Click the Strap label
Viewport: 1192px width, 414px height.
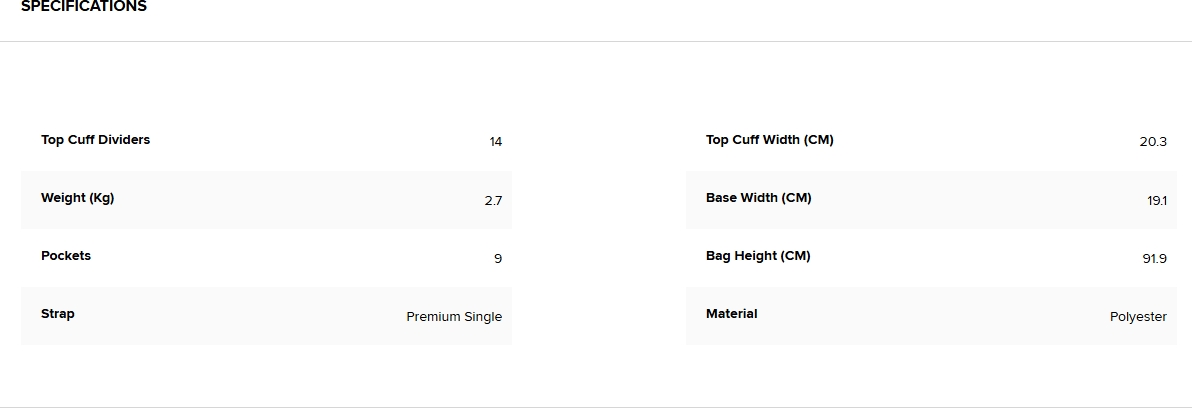[x=58, y=314]
